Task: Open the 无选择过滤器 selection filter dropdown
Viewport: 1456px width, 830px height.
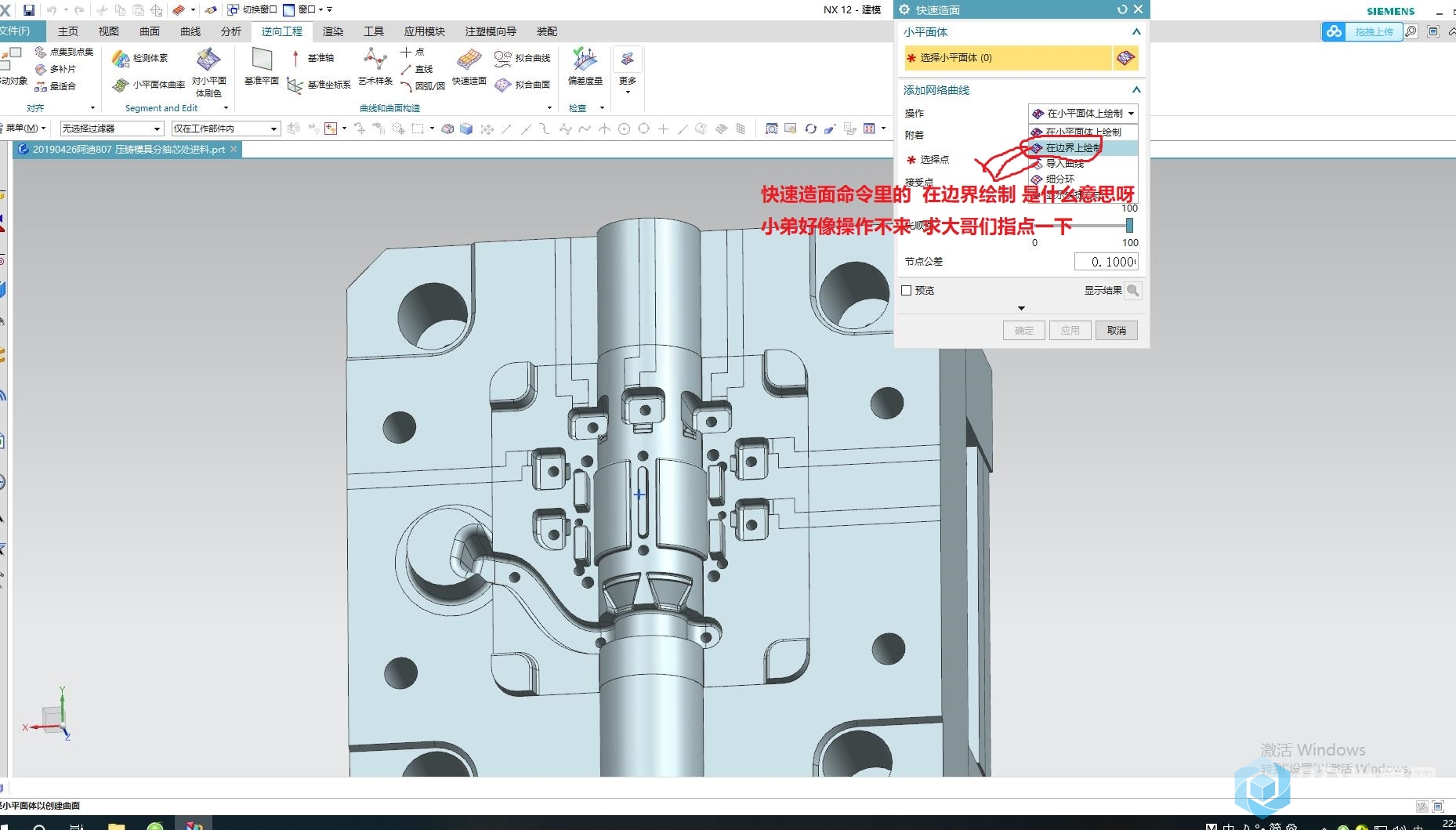Action: [112, 129]
